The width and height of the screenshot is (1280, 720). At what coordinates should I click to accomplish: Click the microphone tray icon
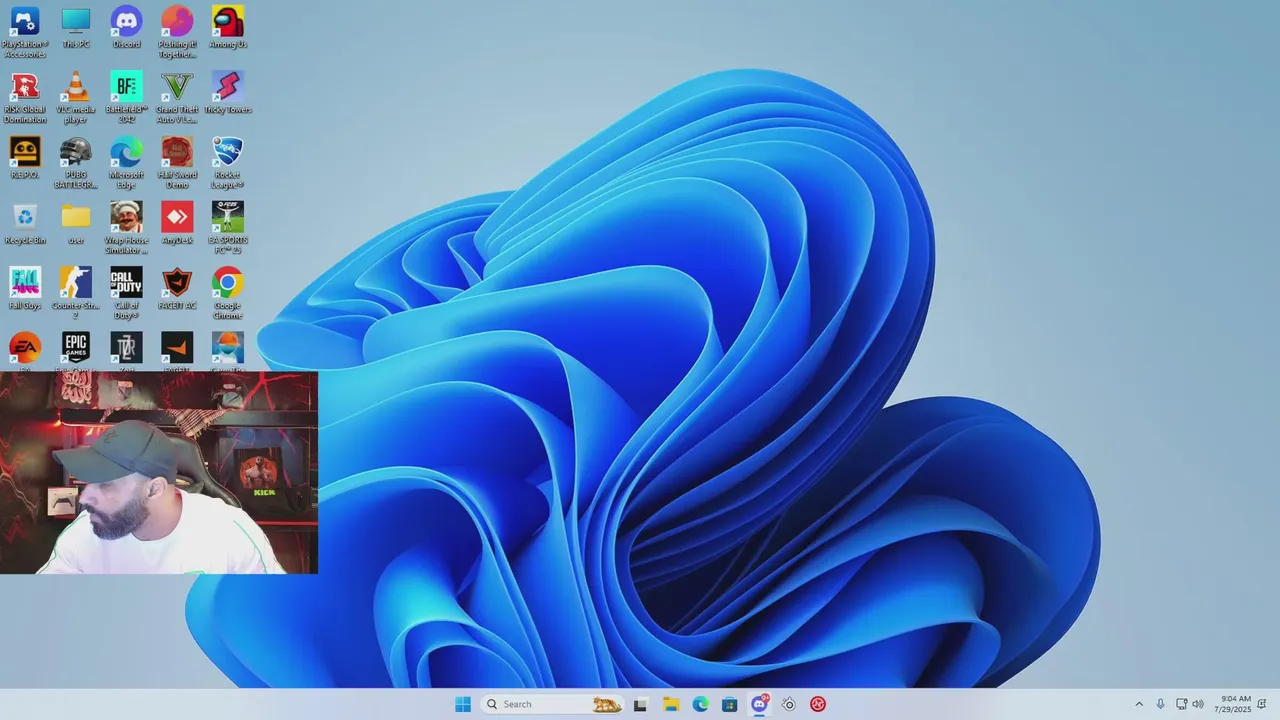click(1160, 704)
